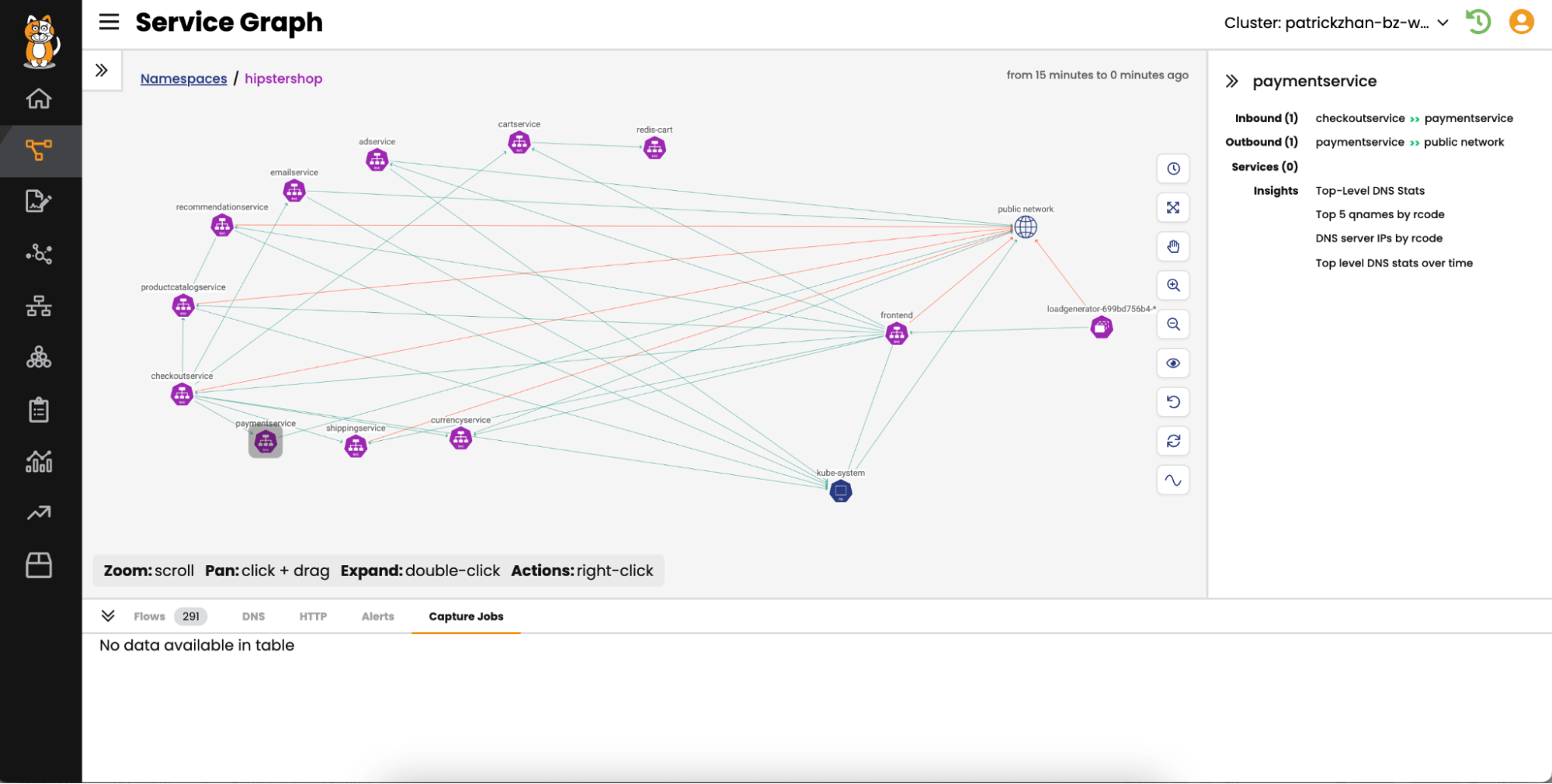Expand the left panel with double chevron
Screen dimensions: 1552x784
click(x=102, y=71)
